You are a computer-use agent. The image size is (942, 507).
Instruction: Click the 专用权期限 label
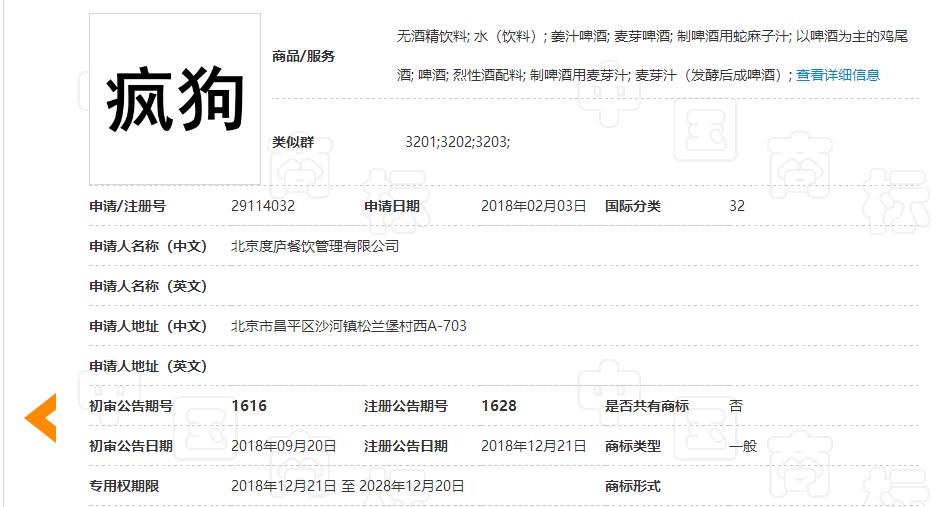tap(124, 486)
